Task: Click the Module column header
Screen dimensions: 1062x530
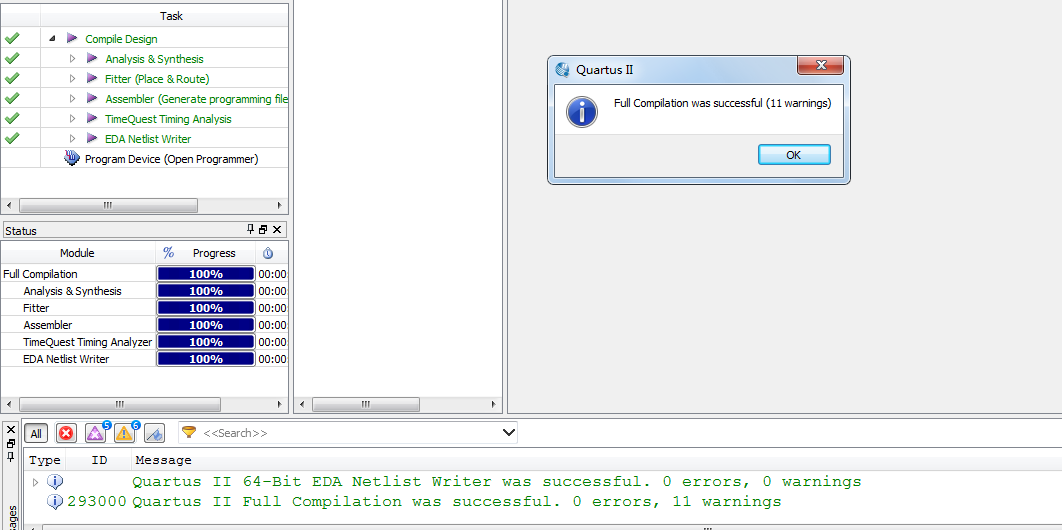Action: point(77,253)
